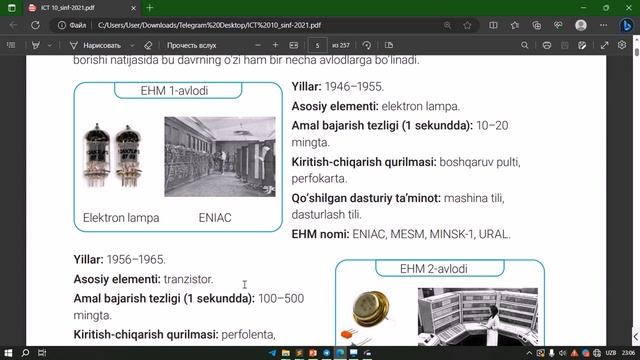Activate the Нарисовать draw tool
This screenshot has width=640, height=360.
(x=95, y=45)
